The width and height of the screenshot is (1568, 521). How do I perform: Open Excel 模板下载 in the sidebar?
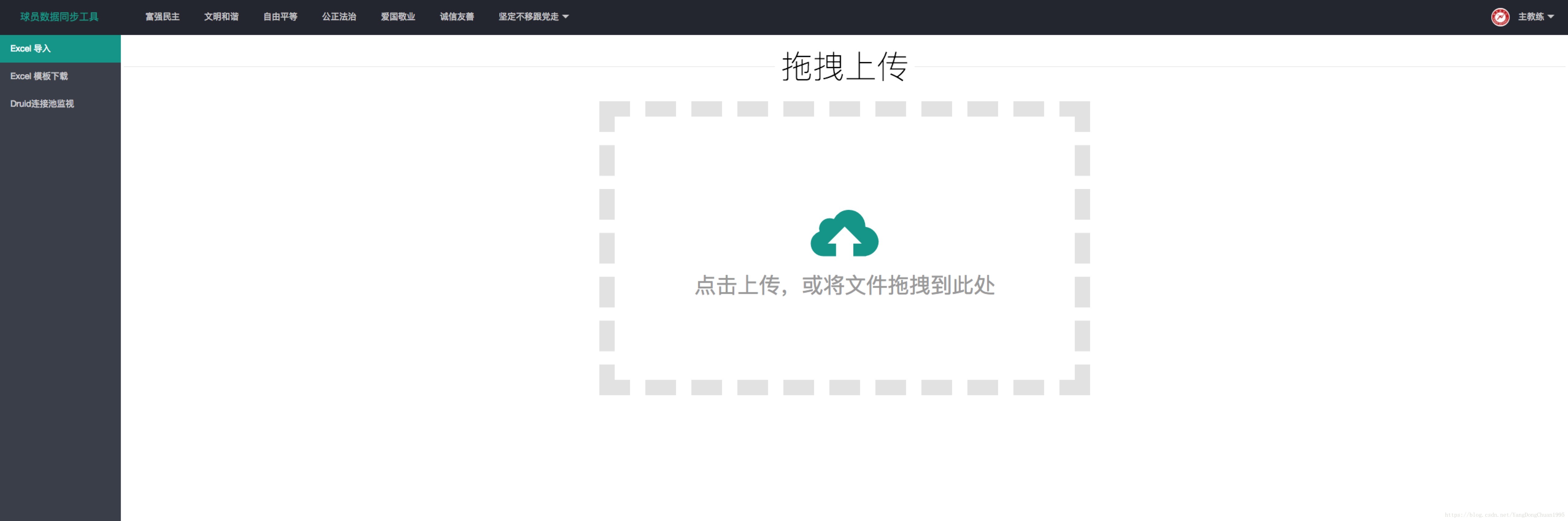coord(60,76)
